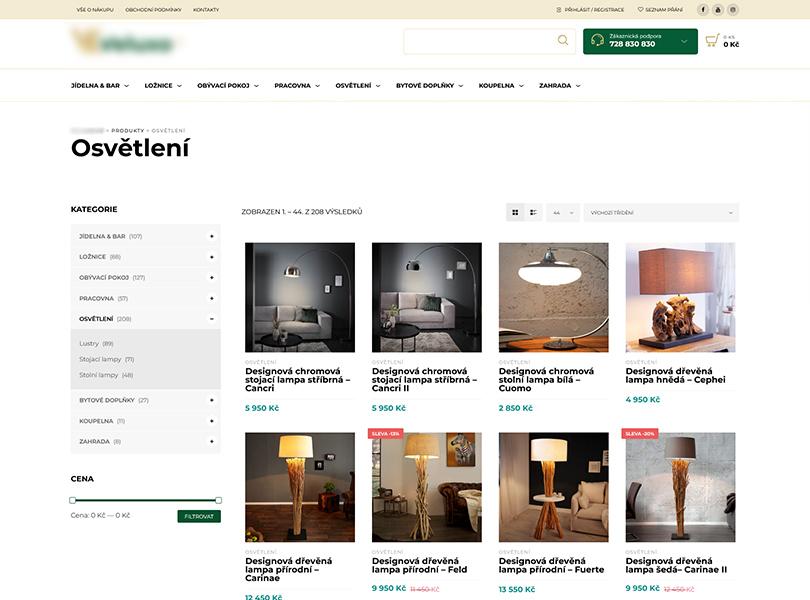Viewport: 810px width, 600px height.
Task: Open Ložnice navigation menu
Action: [163, 86]
